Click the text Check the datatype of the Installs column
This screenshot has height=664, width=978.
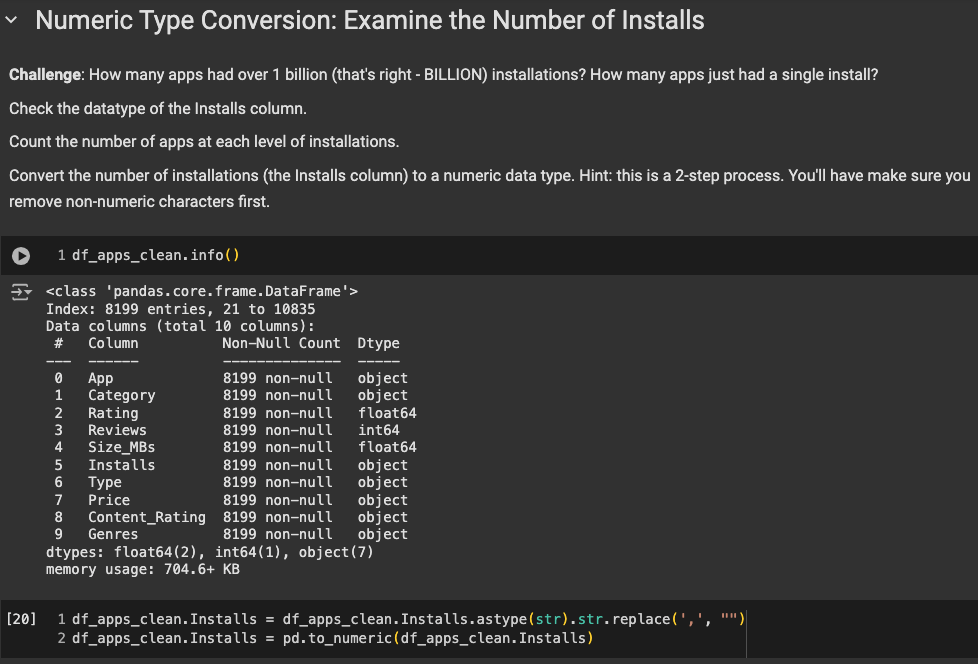[158, 108]
